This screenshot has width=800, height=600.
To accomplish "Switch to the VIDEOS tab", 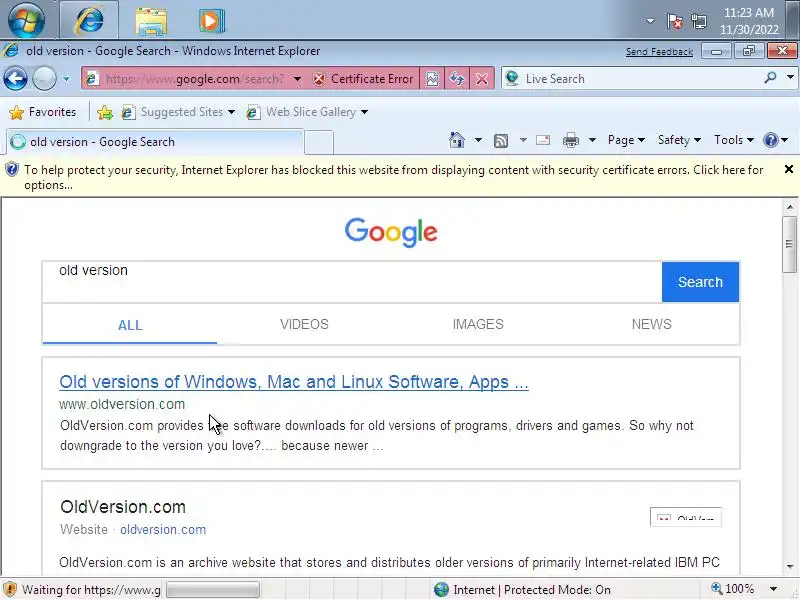I will pyautogui.click(x=304, y=324).
